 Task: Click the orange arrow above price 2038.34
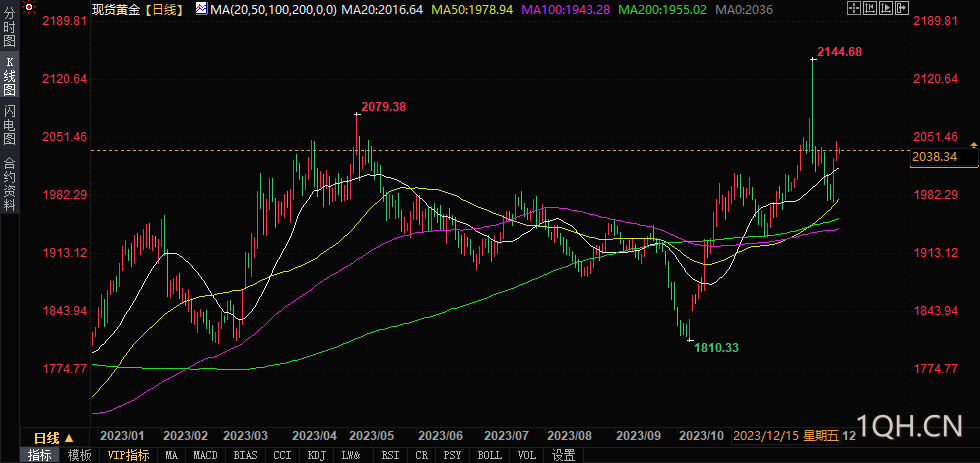coord(973,144)
